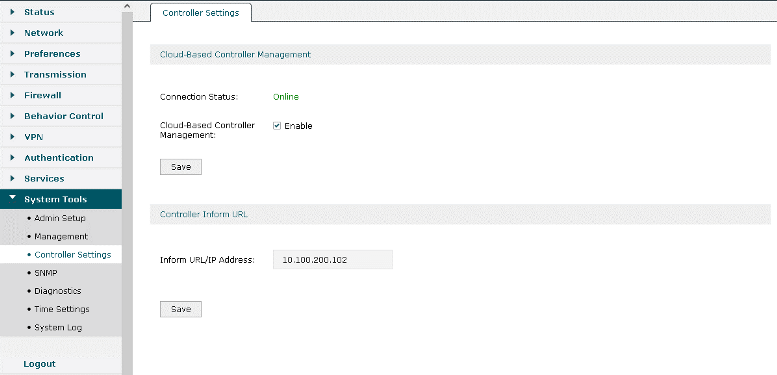Save Cloud-Based Controller Management settings
This screenshot has height=375, width=777.
181,167
